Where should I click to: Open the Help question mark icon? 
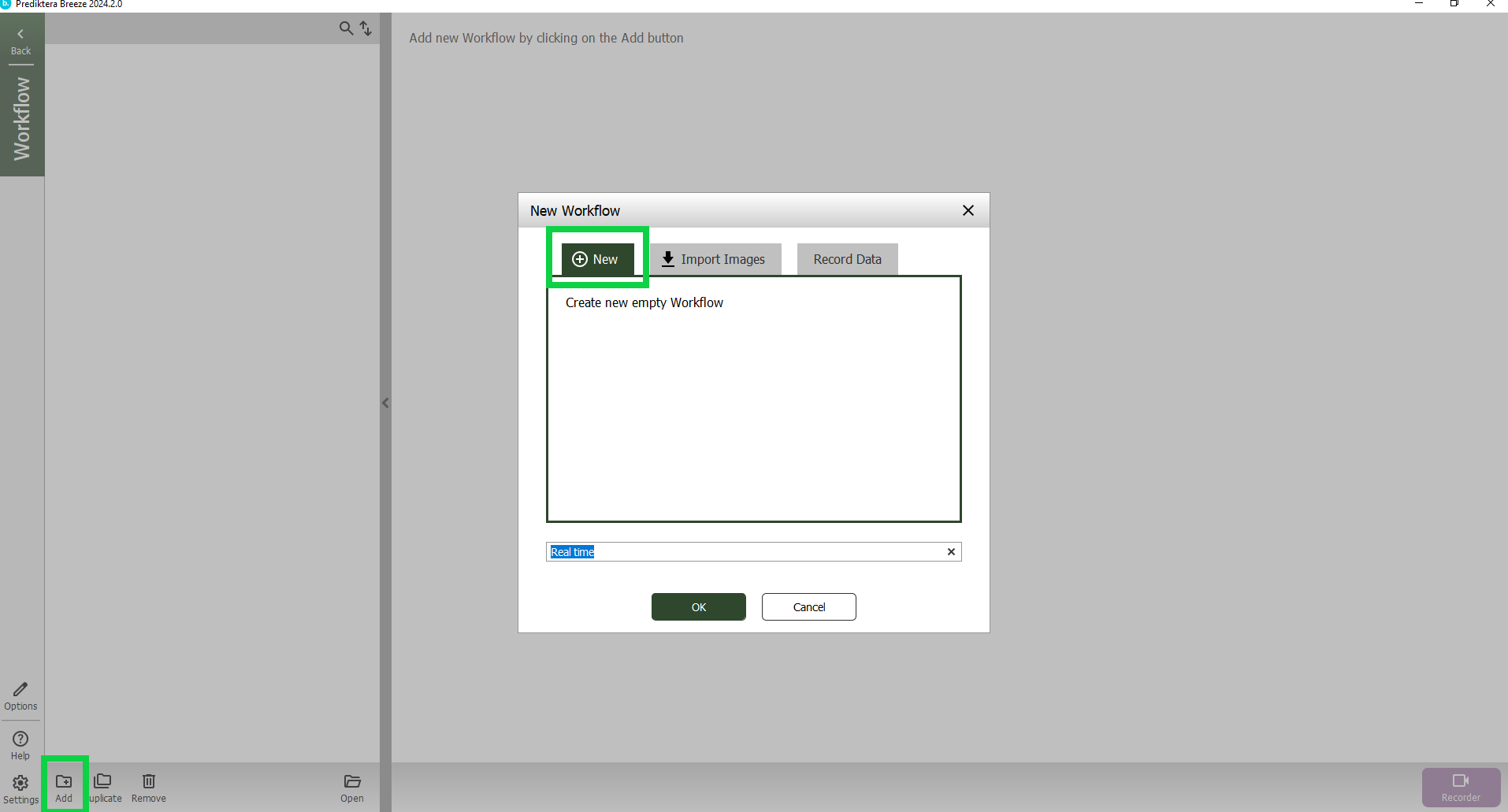[20, 740]
